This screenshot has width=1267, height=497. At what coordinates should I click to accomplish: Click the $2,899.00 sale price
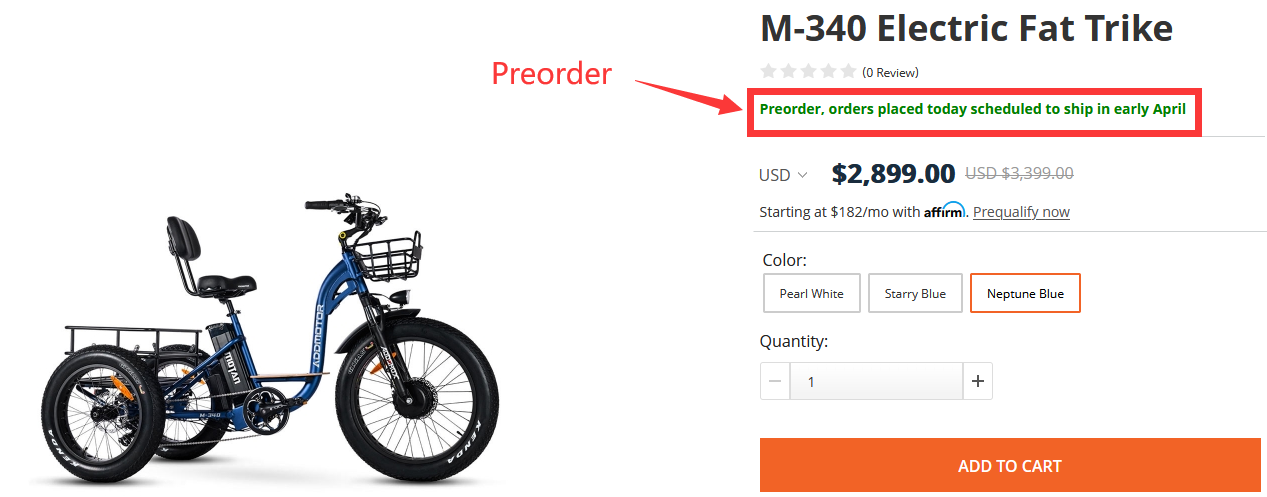tap(893, 174)
